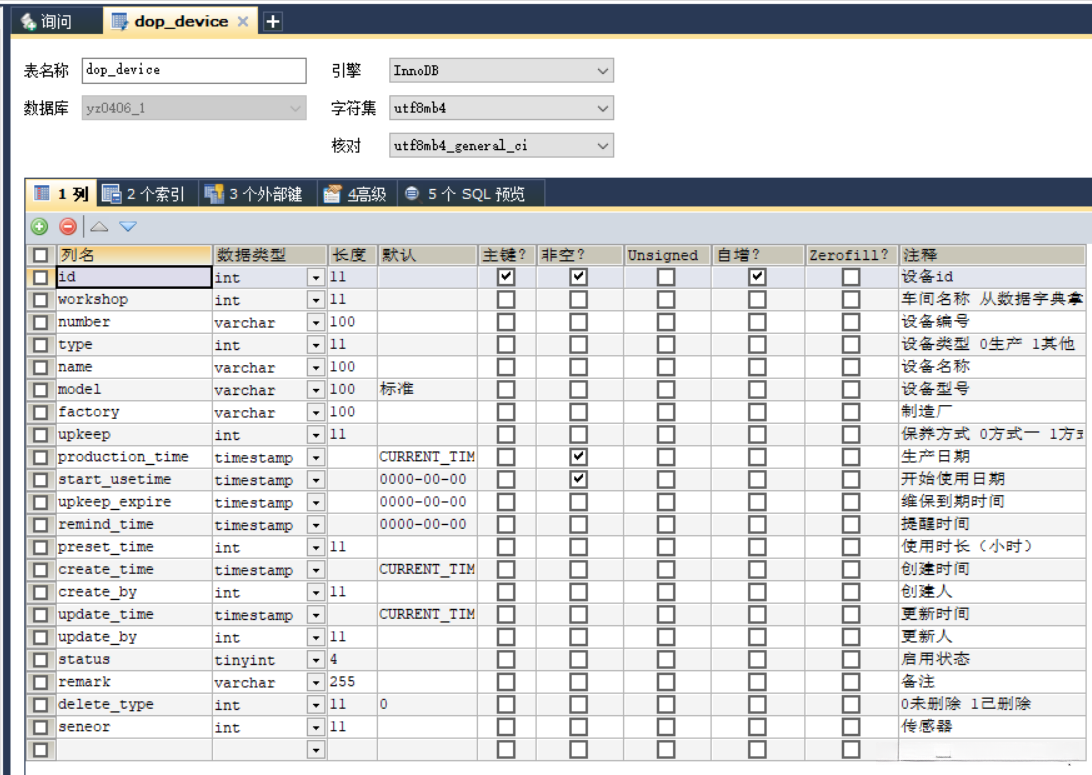Screen dimensions: 1092x775
Task: Click the 长度 column header
Action: tap(352, 255)
